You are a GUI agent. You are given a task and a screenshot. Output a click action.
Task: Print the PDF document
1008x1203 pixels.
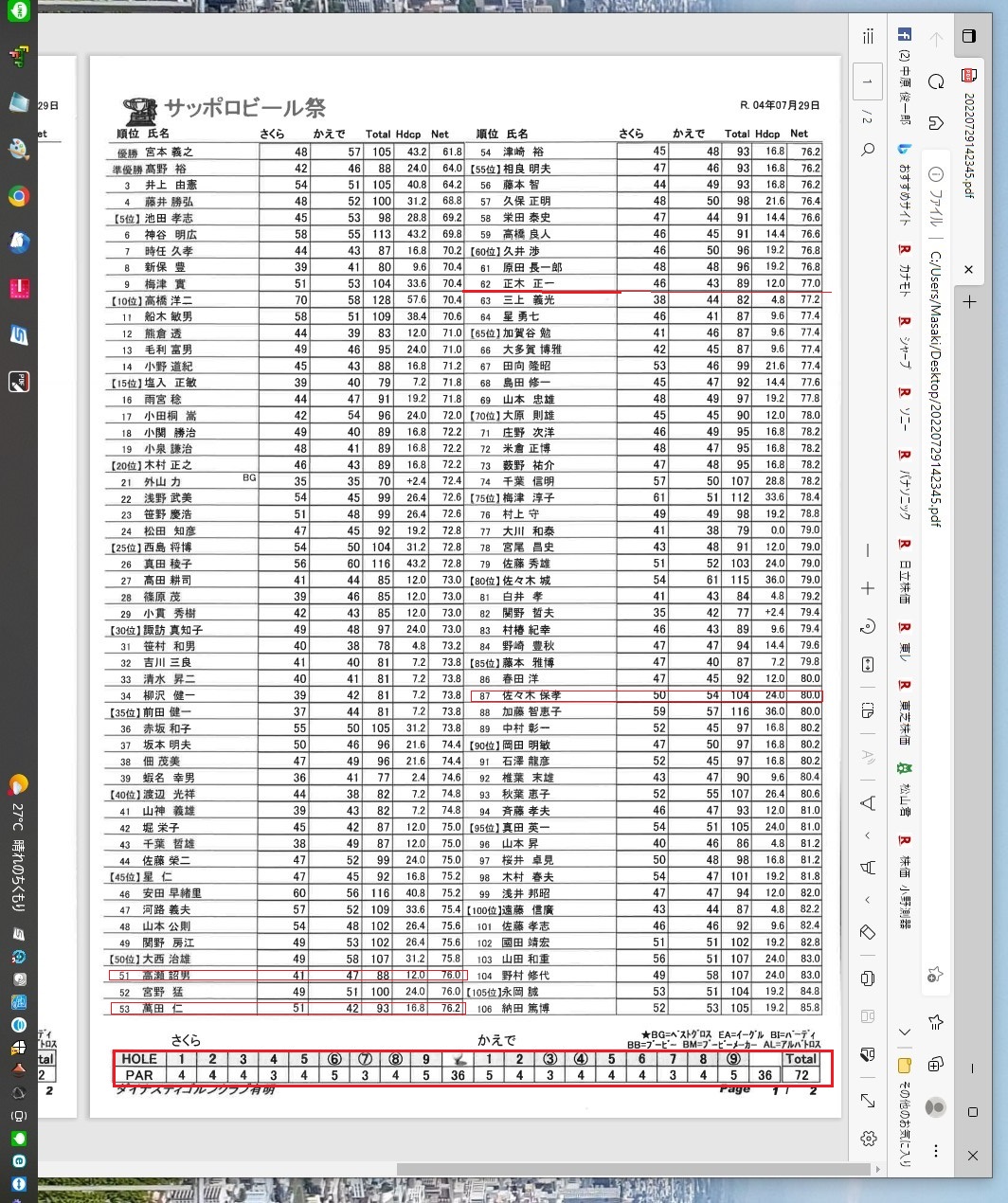[868, 978]
